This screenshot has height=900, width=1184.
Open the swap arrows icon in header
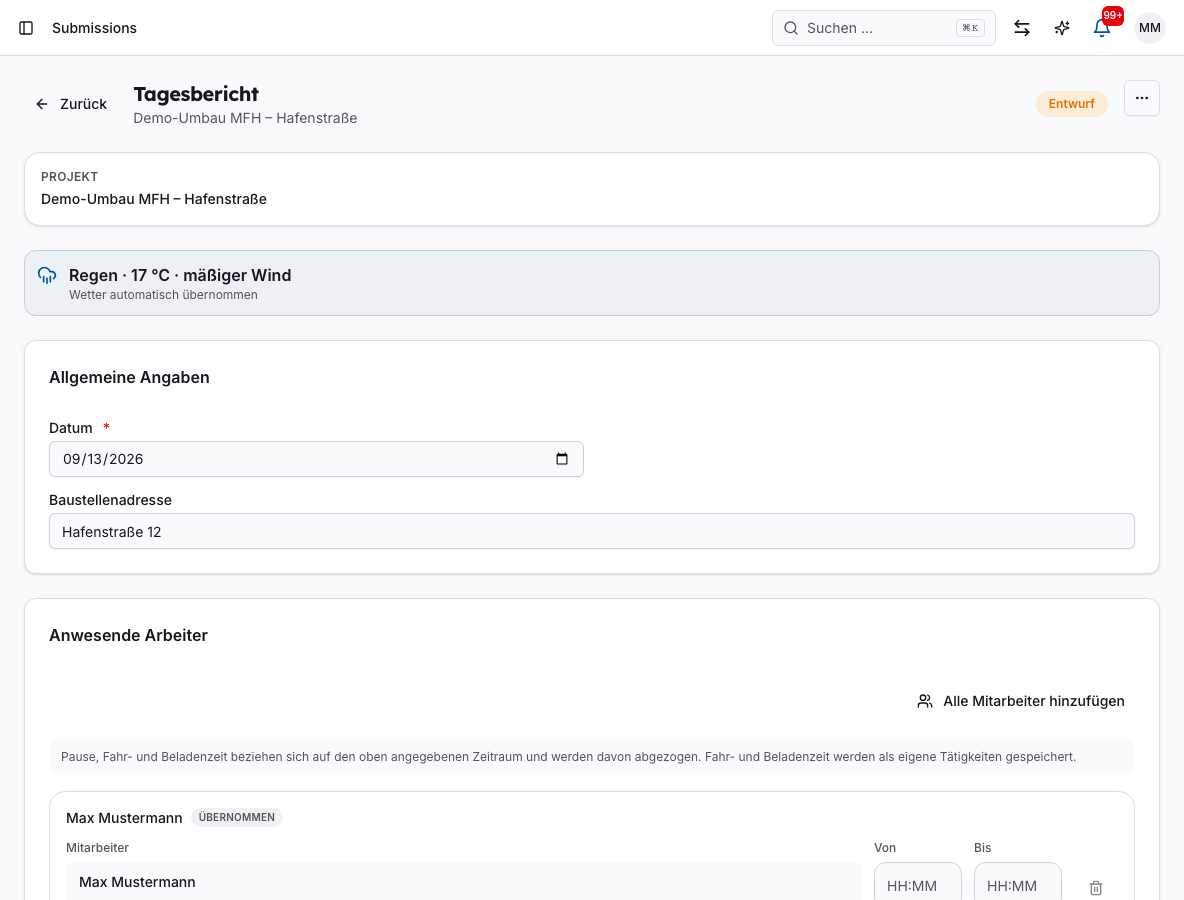click(x=1022, y=28)
